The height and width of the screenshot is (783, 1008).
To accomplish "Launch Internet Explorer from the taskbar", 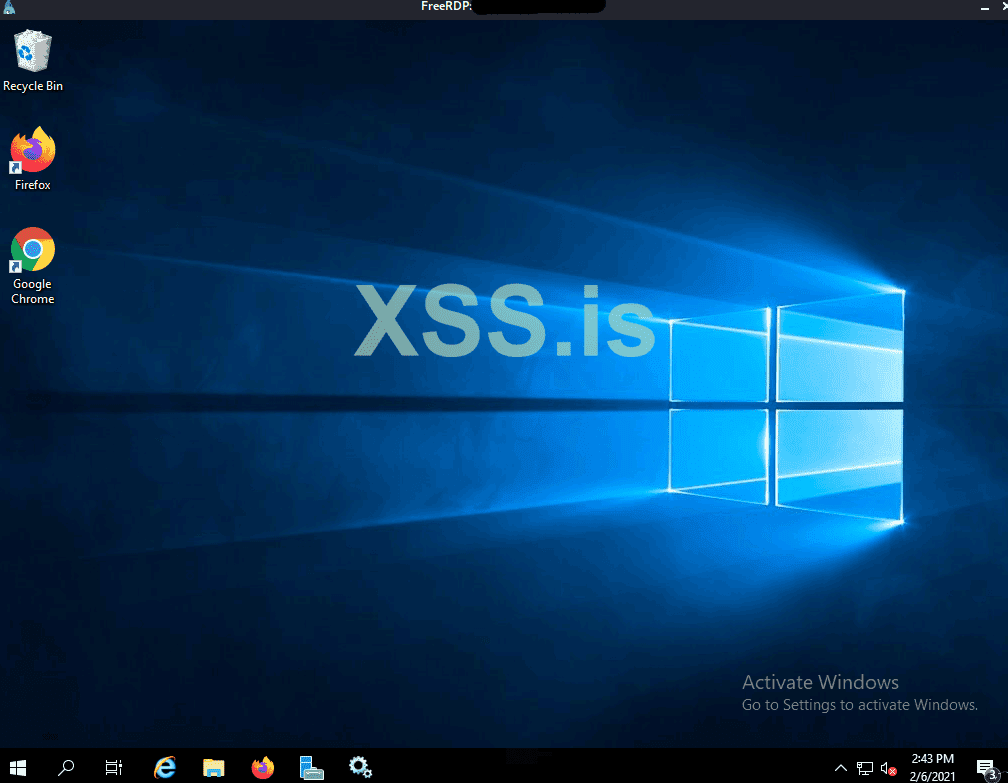I will [x=165, y=768].
